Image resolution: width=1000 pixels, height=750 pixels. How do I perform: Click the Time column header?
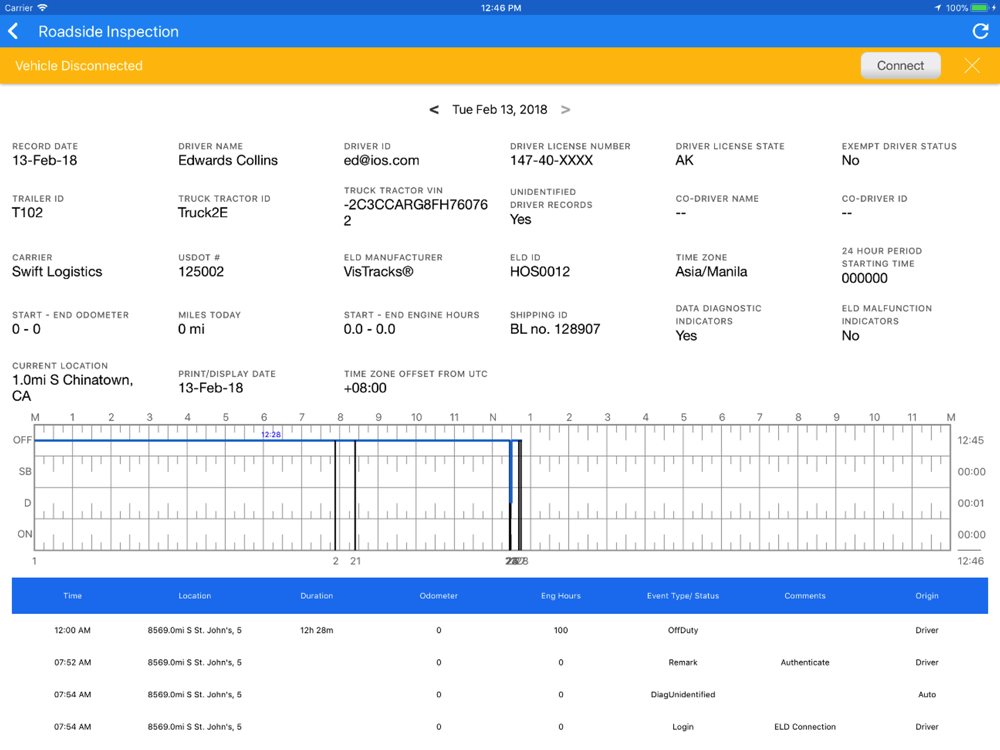pos(73,596)
